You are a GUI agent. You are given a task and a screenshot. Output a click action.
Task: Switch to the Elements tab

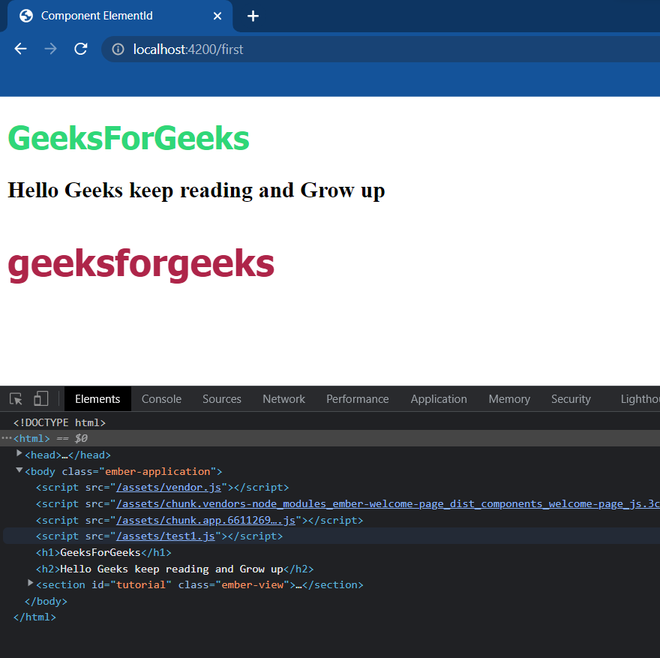coord(98,399)
